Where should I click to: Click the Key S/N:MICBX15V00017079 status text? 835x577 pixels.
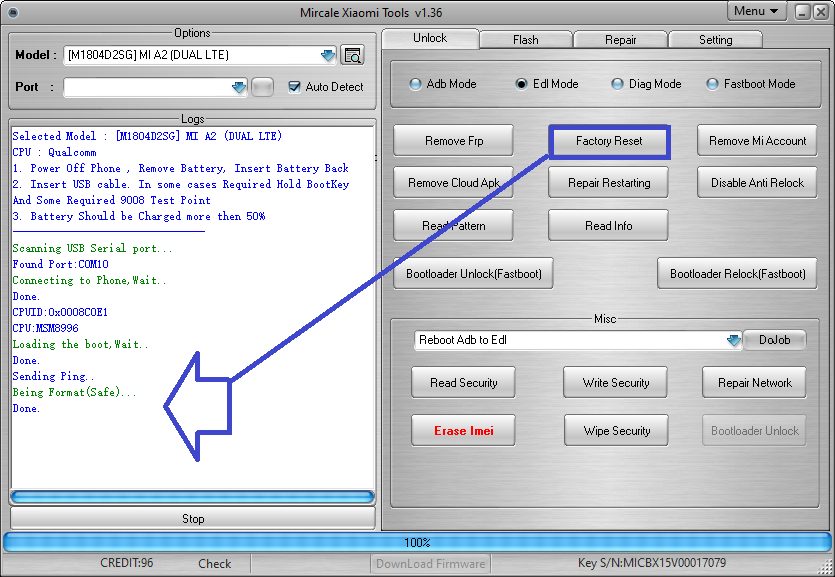[x=651, y=563]
